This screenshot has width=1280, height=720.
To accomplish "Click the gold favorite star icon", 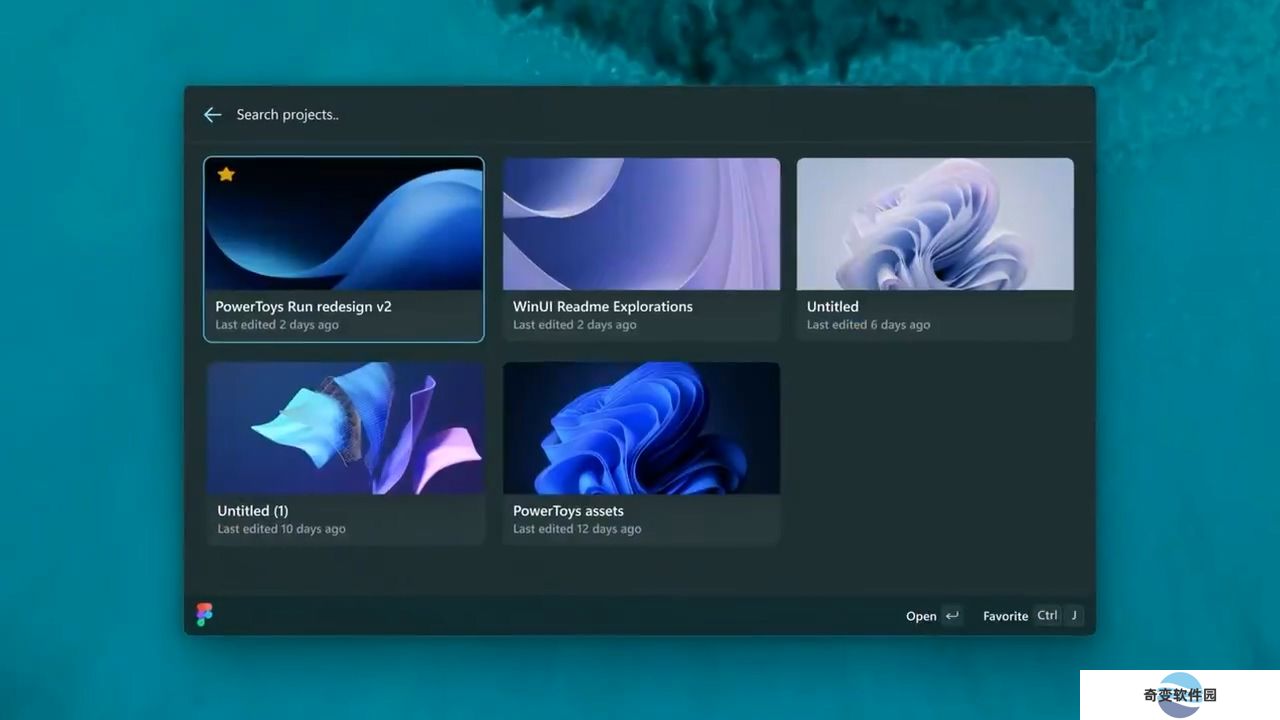I will pyautogui.click(x=226, y=174).
